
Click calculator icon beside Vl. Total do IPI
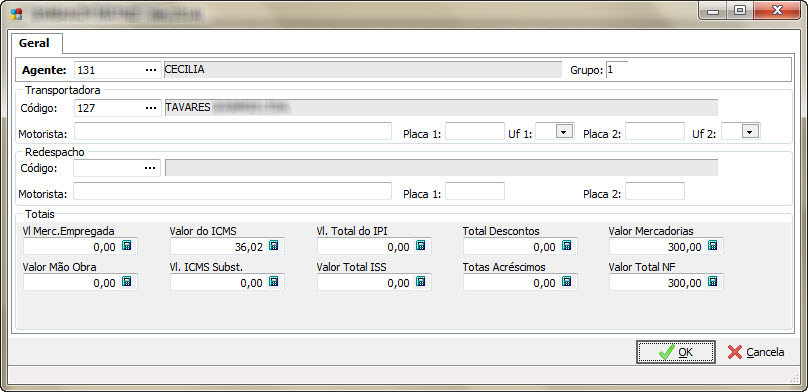pyautogui.click(x=420, y=246)
